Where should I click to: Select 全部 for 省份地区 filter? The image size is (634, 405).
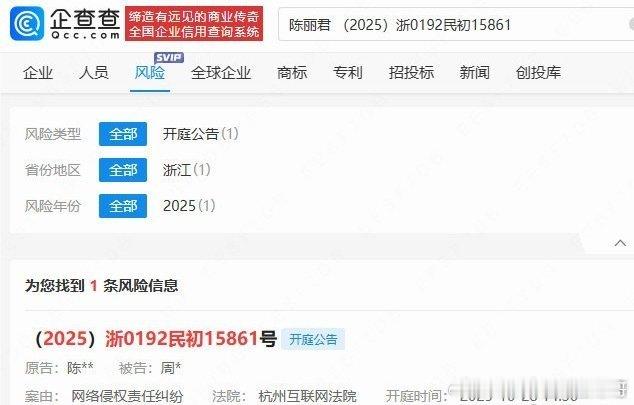click(123, 170)
